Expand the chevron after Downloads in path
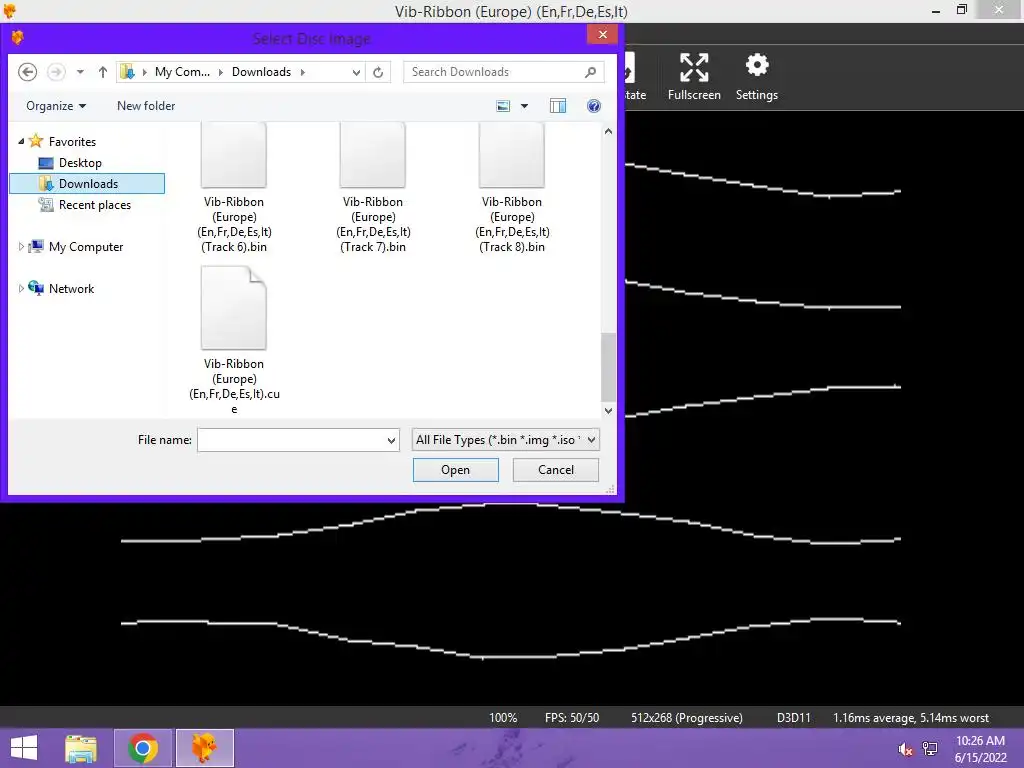 click(303, 72)
